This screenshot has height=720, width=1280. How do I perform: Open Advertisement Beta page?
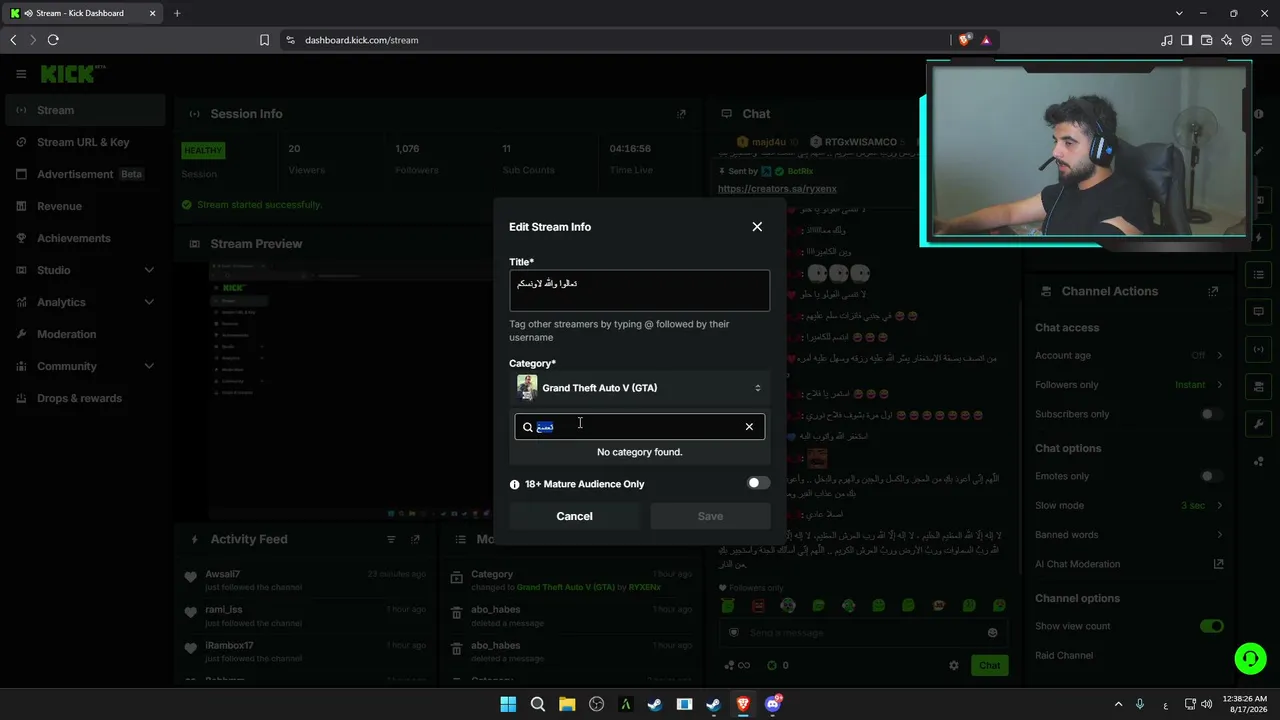85,174
